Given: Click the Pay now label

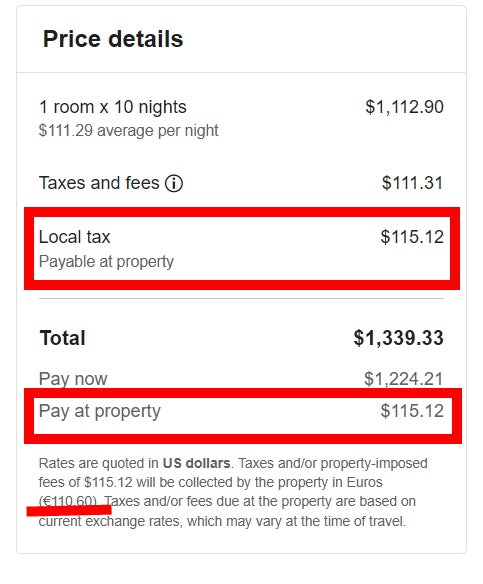Looking at the screenshot, I should tap(73, 379).
